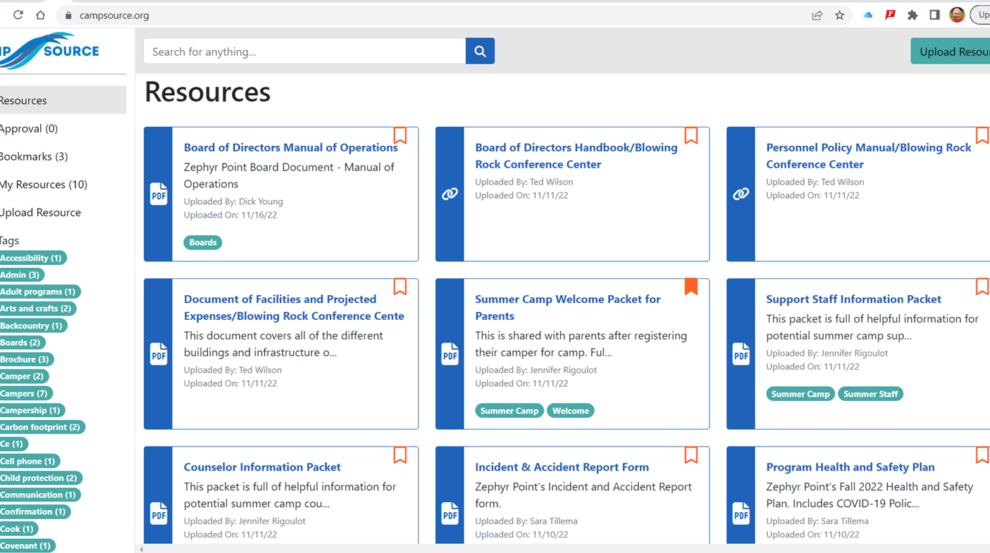Bookmark the Incident & Accident Report Form

pos(690,456)
